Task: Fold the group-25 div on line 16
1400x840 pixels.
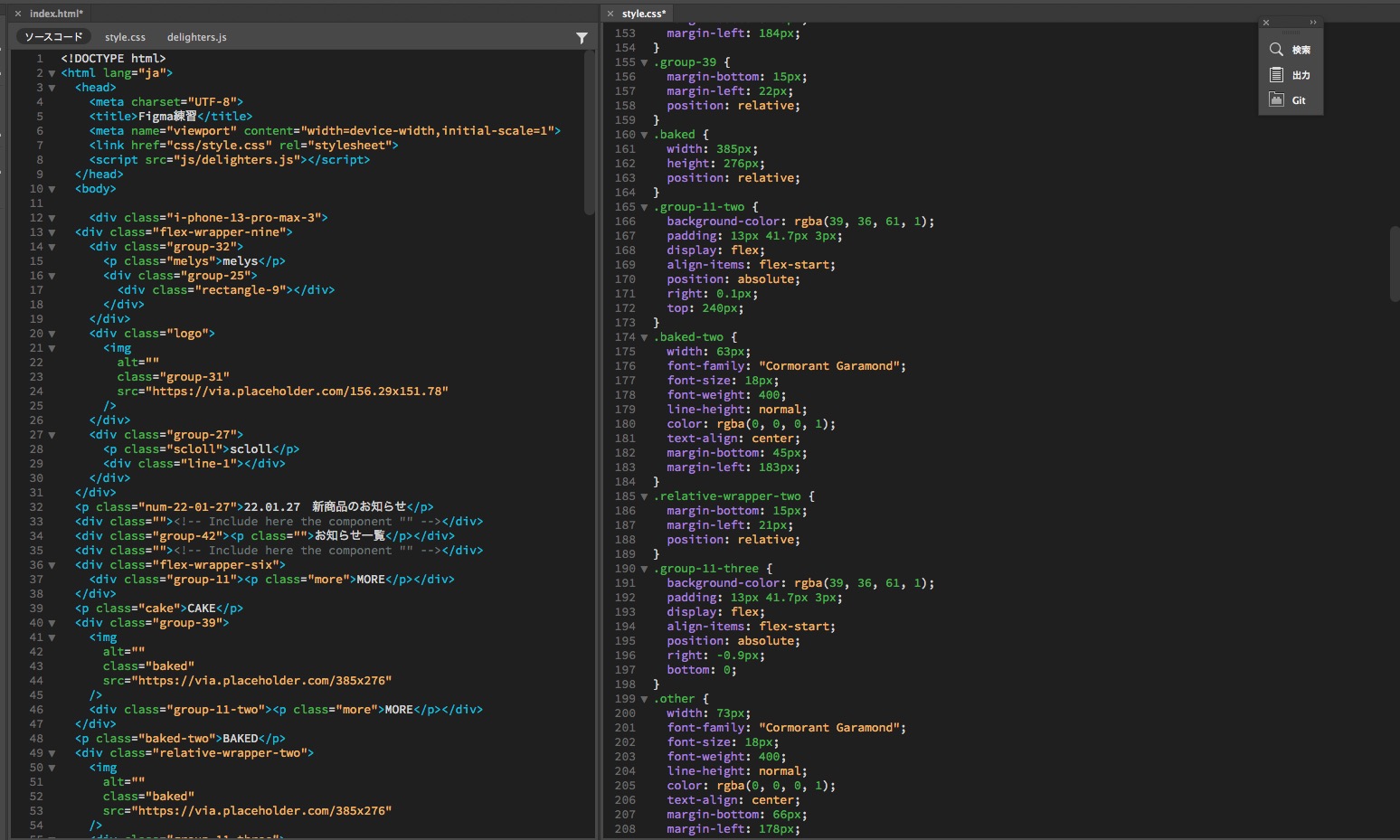Action: coord(52,276)
